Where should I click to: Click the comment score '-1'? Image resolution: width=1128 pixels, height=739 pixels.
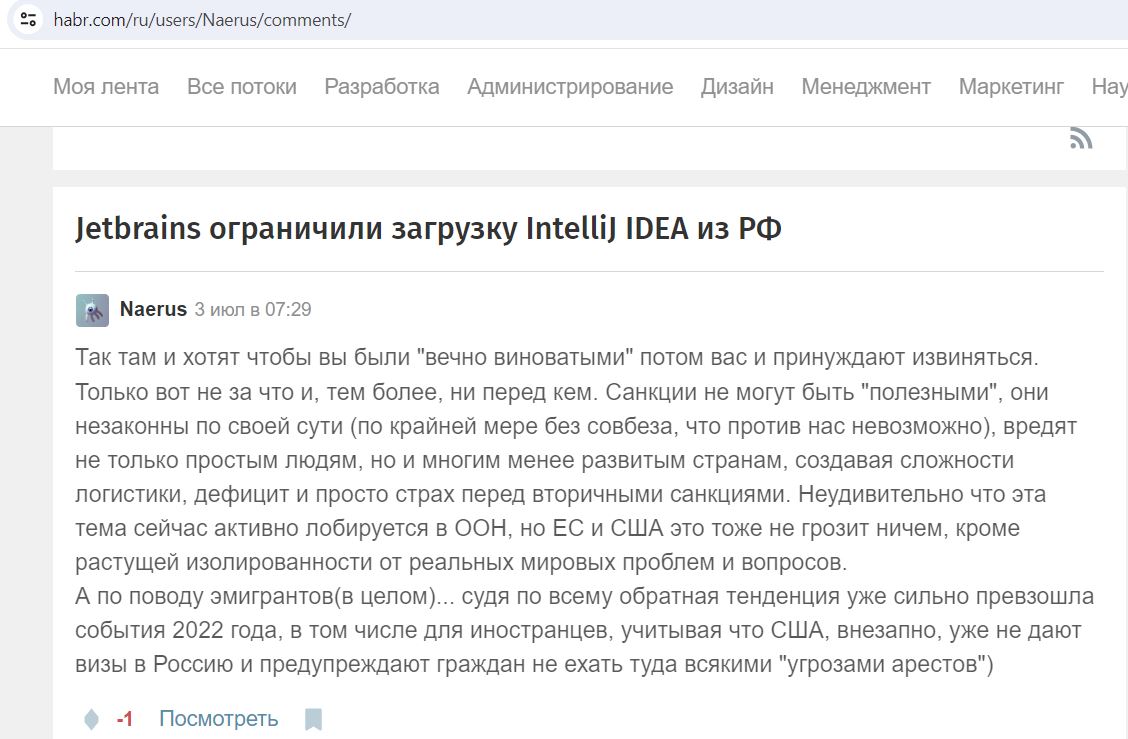124,719
